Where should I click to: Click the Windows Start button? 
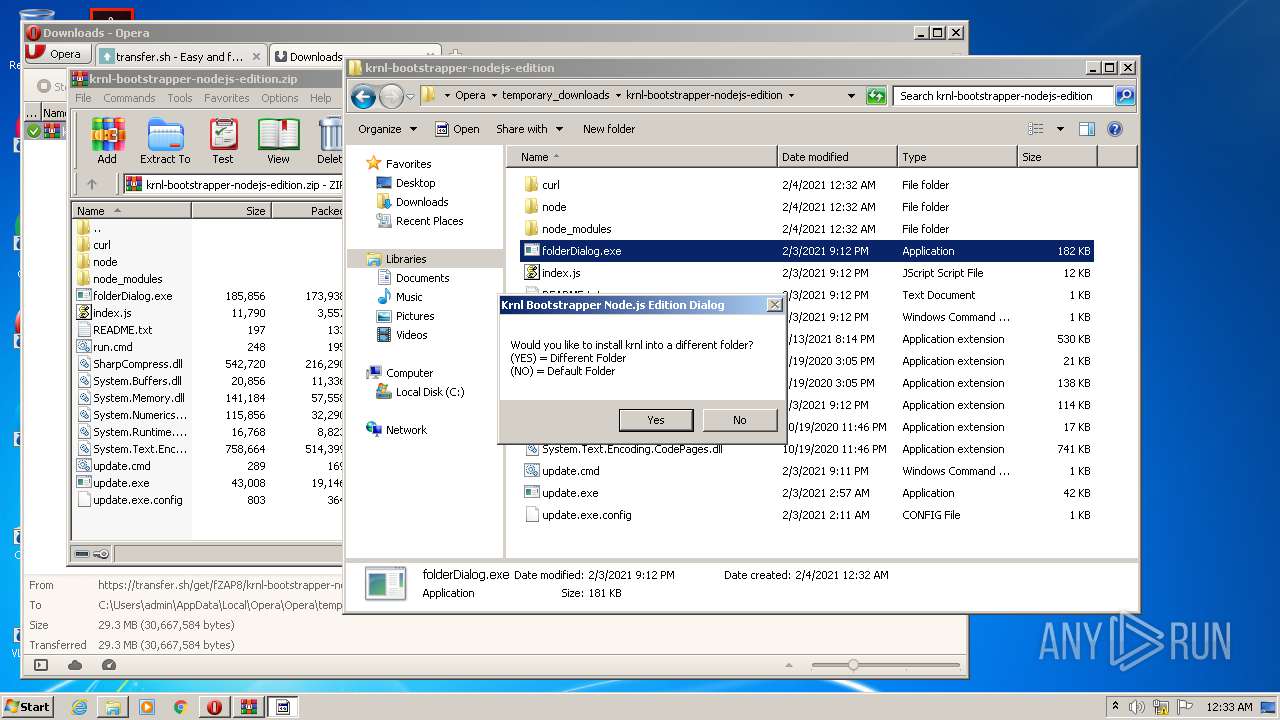click(27, 707)
